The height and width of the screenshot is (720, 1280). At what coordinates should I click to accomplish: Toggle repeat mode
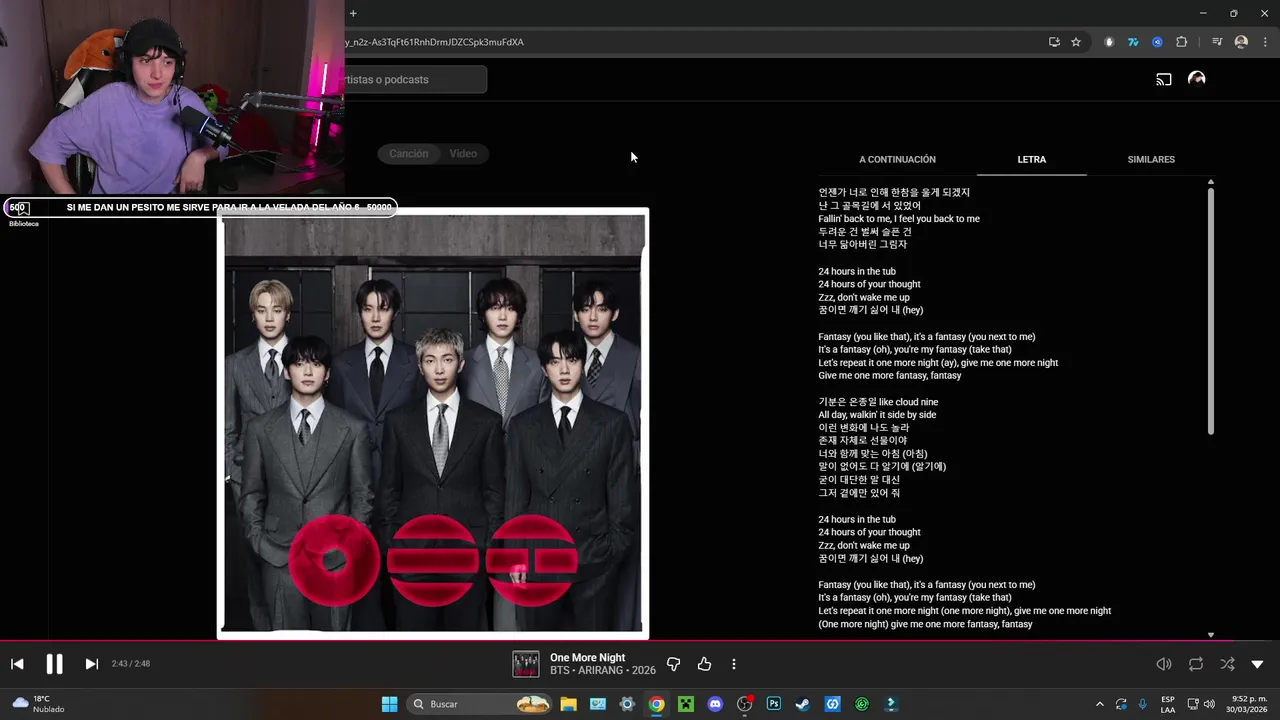pos(1196,664)
